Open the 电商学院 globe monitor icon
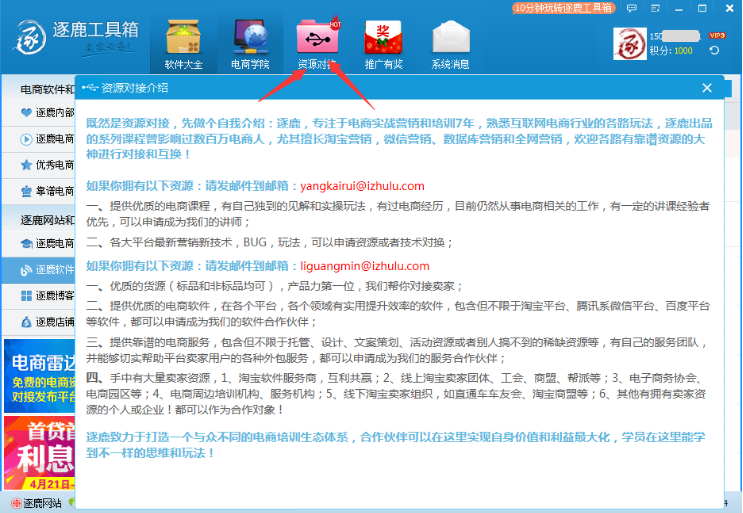This screenshot has width=743, height=513. click(x=250, y=37)
